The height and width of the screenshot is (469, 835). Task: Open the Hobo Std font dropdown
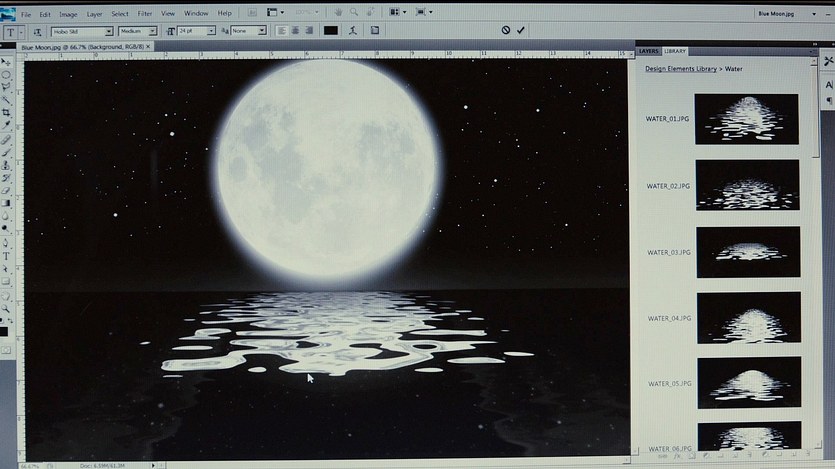tap(110, 31)
